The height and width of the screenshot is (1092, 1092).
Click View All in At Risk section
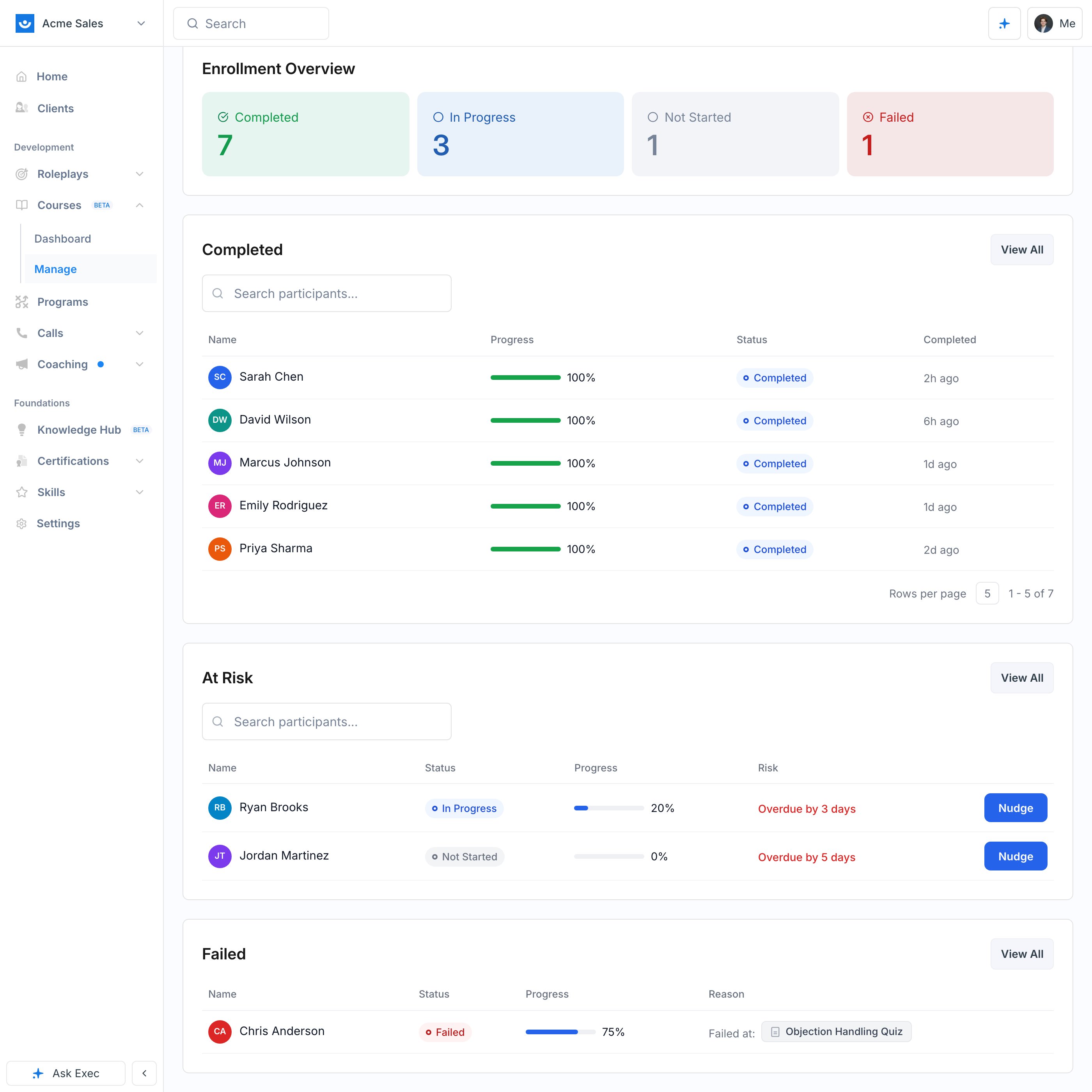pos(1022,678)
